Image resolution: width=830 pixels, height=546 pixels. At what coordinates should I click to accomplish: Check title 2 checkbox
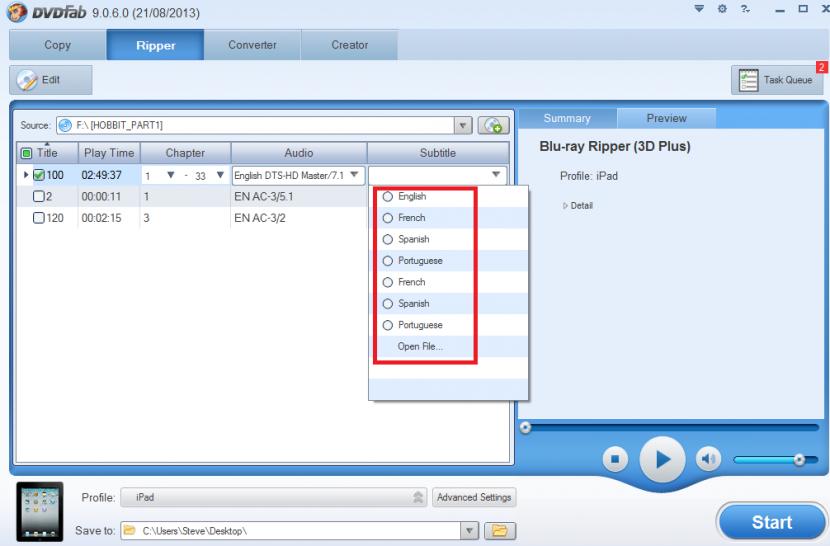coord(39,196)
